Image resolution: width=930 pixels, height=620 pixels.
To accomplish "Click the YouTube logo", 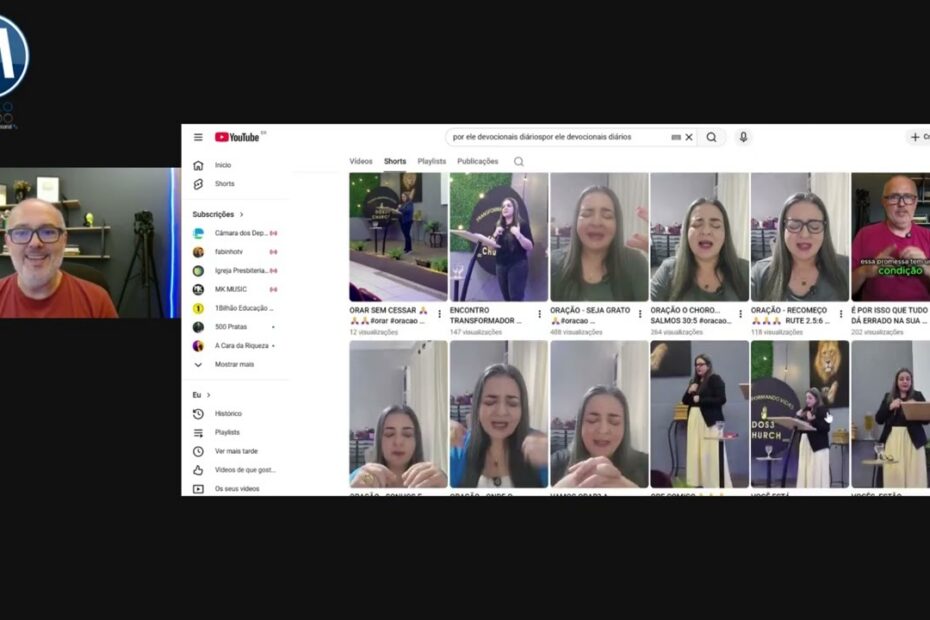I will pos(237,137).
